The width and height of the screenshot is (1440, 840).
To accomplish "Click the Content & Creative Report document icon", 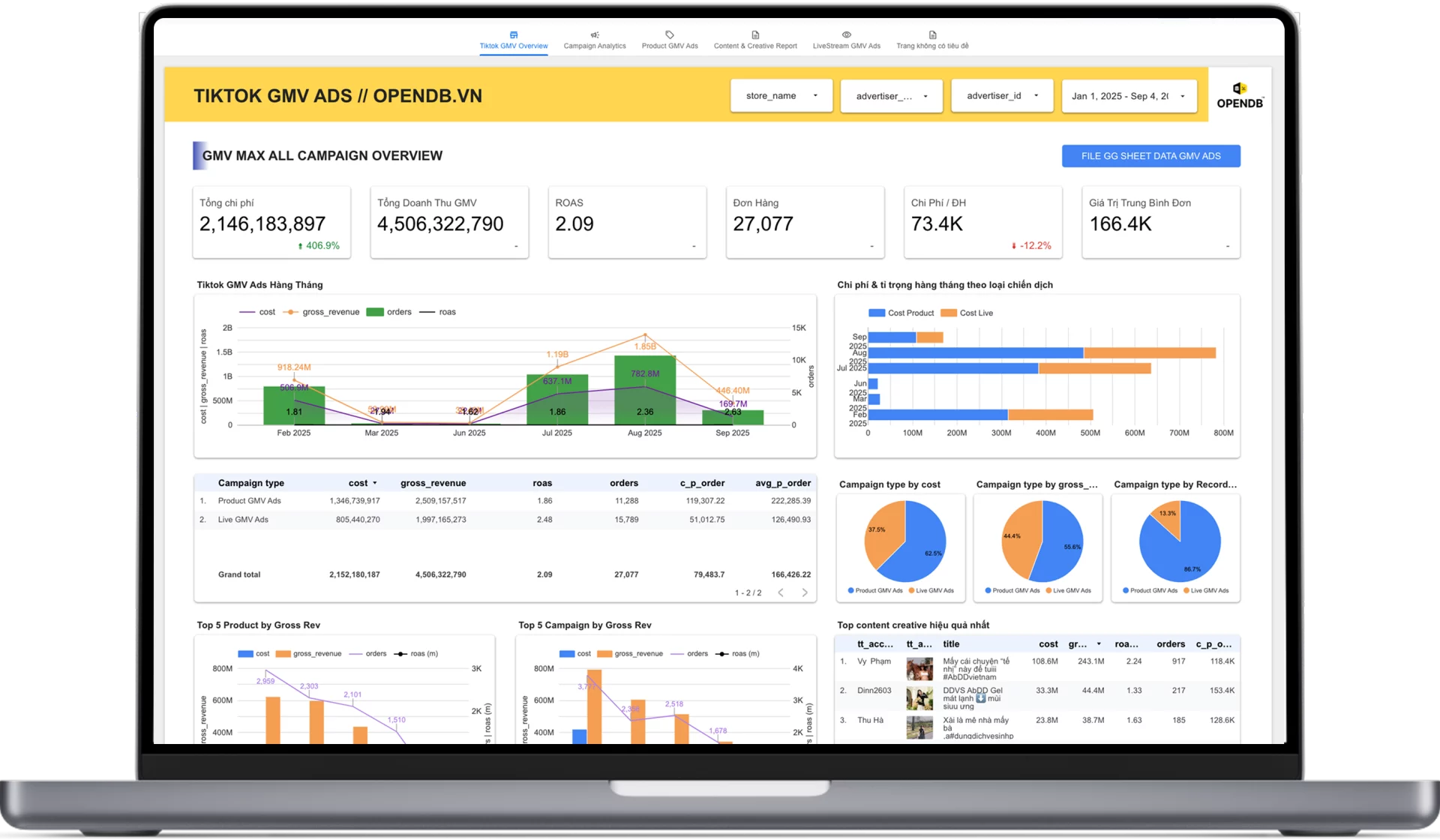I will point(755,34).
